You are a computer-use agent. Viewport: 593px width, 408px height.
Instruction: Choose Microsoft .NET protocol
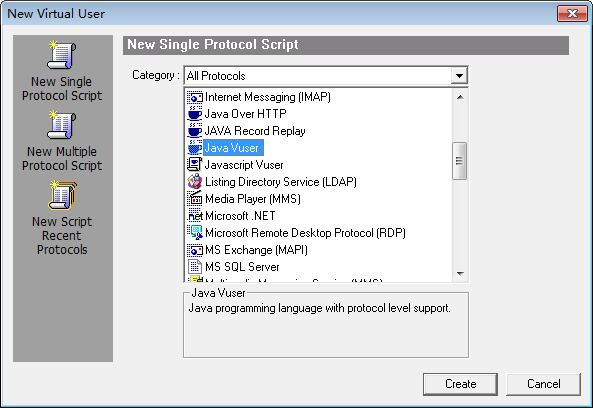point(240,216)
